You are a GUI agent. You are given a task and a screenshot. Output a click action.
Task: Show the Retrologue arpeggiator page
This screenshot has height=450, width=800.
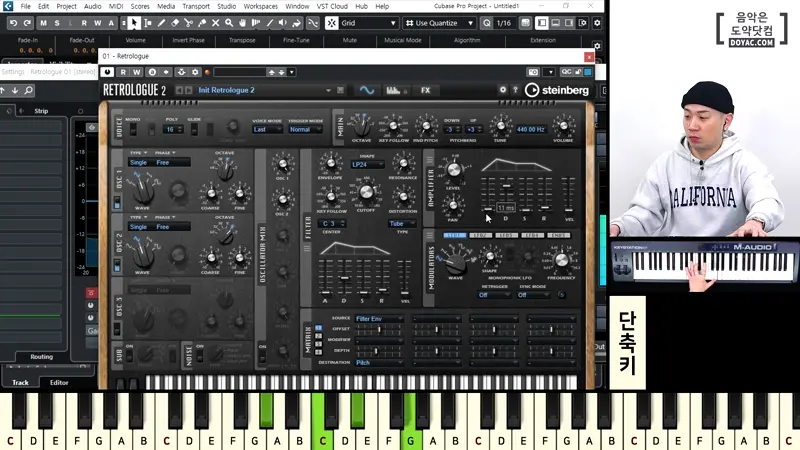394,90
